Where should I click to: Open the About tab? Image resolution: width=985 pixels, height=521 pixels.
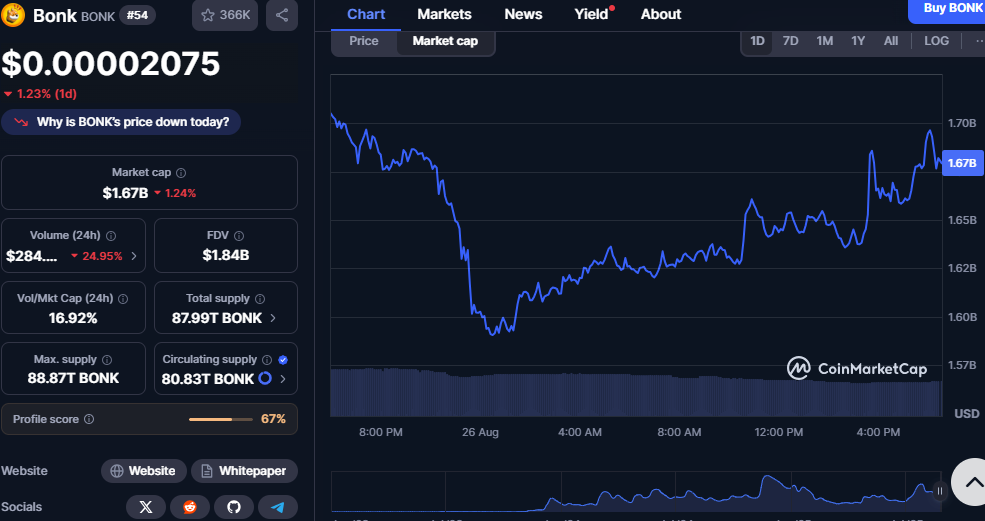661,14
